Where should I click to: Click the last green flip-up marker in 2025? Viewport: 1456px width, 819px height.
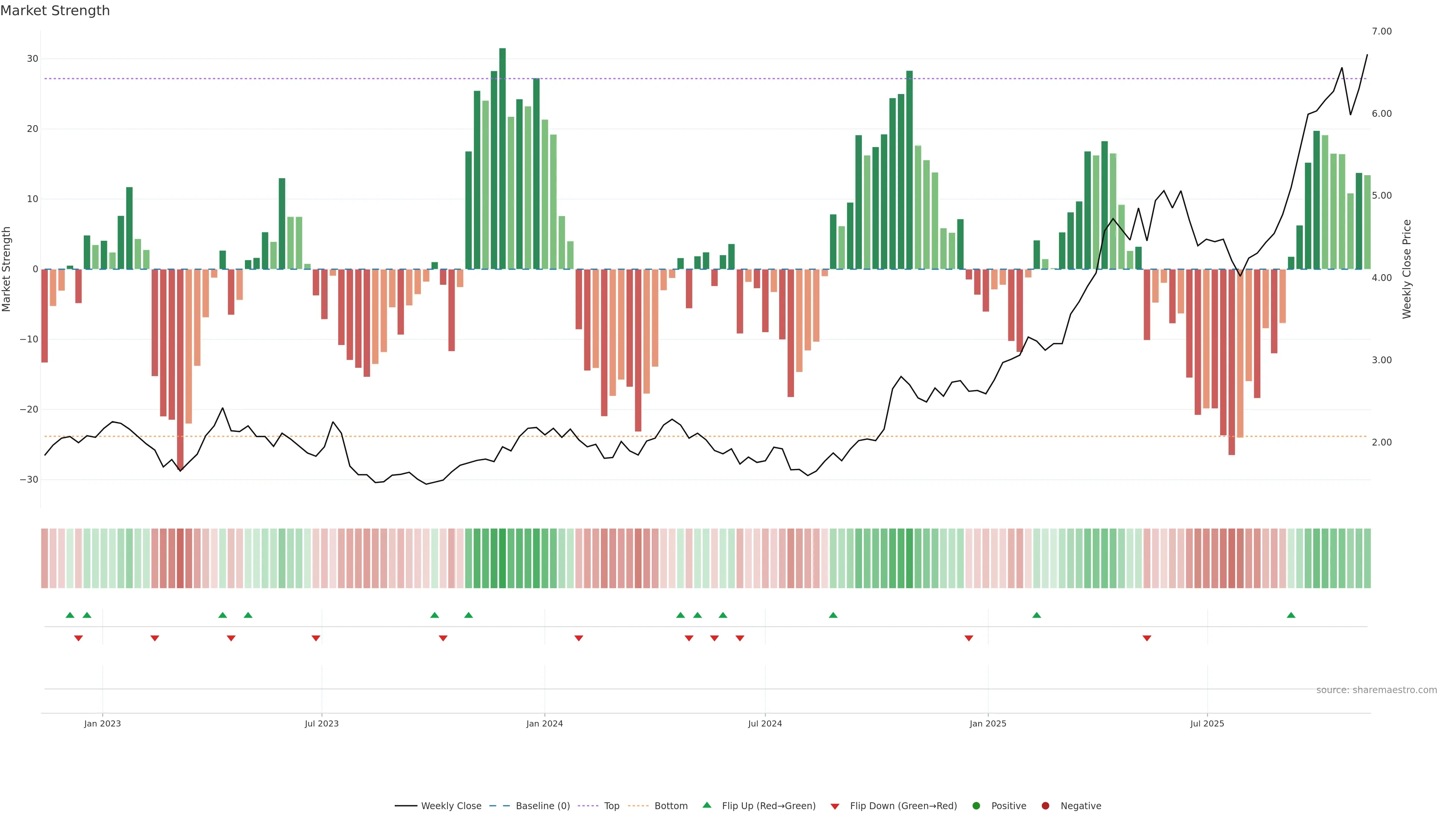click(x=1291, y=615)
